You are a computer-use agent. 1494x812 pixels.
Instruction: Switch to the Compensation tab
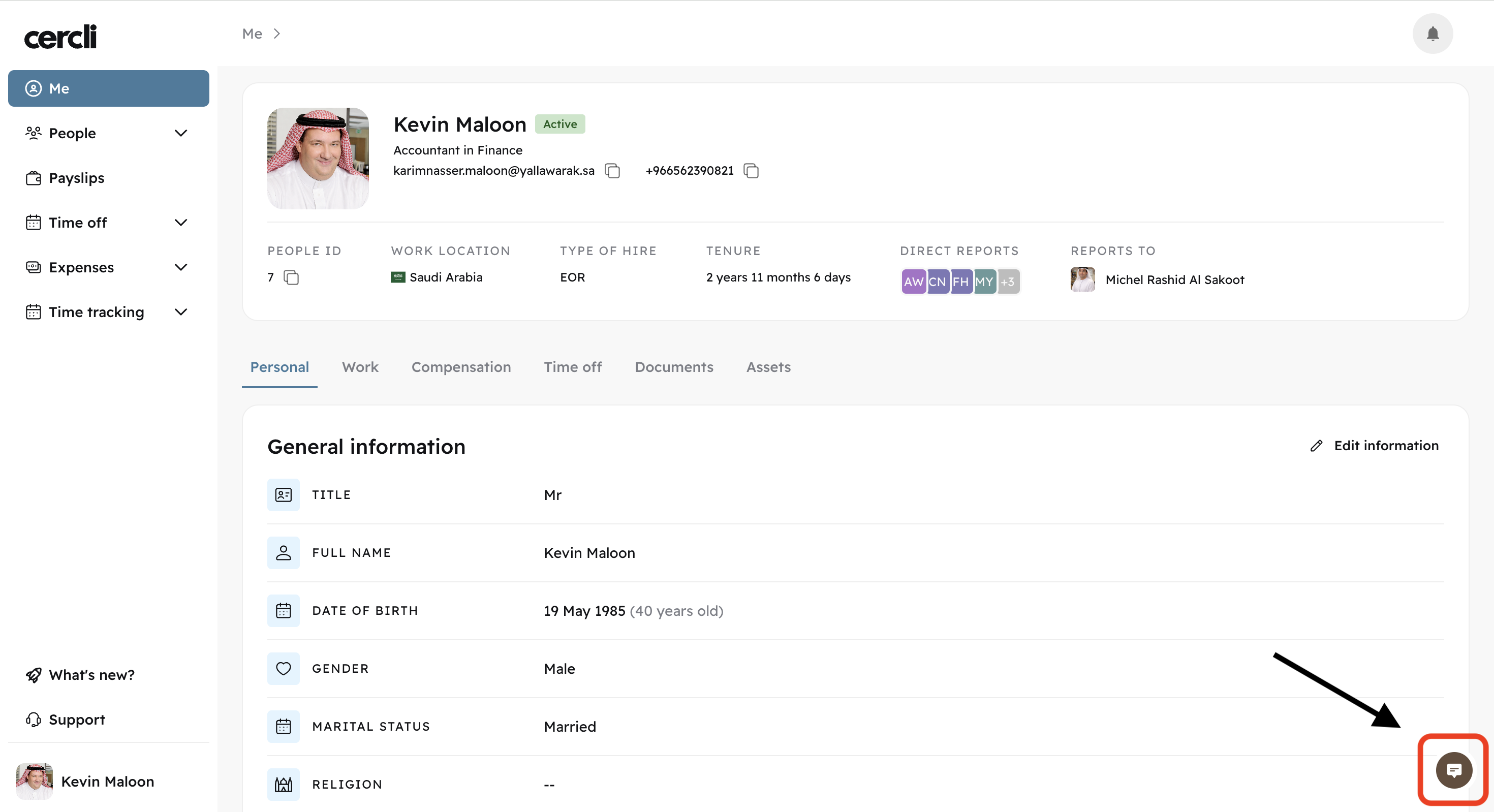pyautogui.click(x=460, y=367)
